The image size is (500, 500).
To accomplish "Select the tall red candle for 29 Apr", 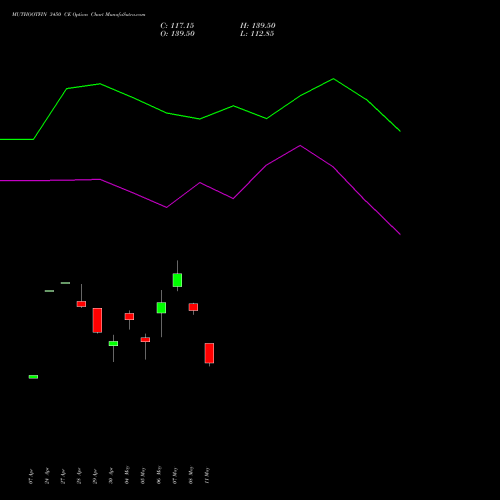I will point(97,320).
